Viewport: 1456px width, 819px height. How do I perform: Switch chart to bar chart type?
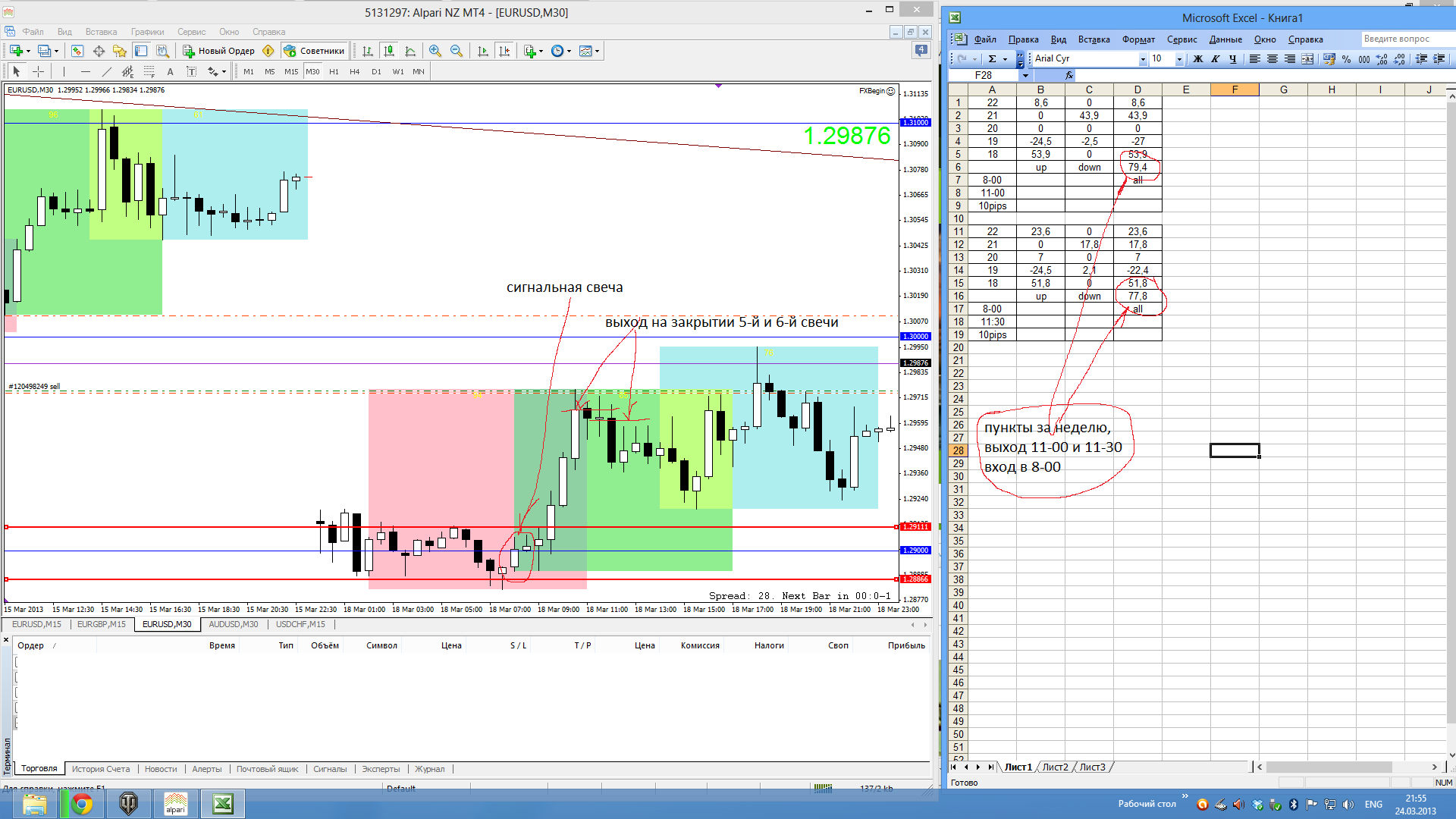368,51
